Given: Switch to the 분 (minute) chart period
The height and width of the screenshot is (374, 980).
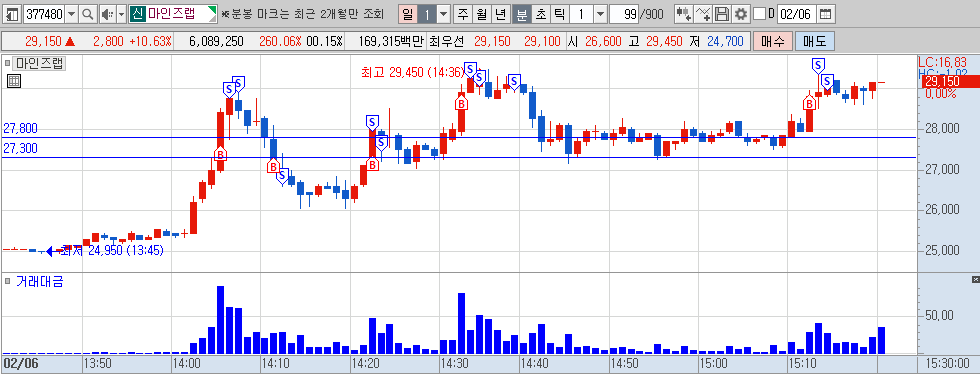Looking at the screenshot, I should (521, 14).
